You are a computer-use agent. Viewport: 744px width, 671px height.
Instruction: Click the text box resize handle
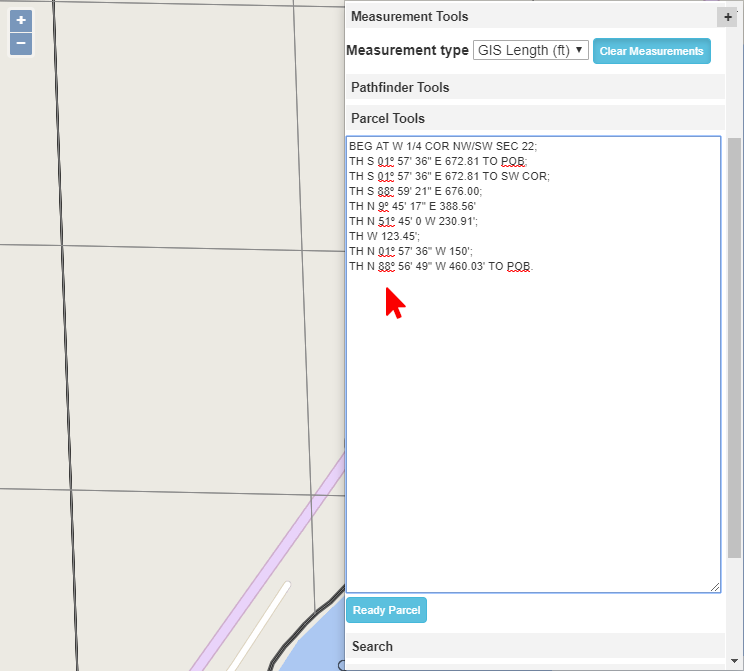[x=714, y=586]
